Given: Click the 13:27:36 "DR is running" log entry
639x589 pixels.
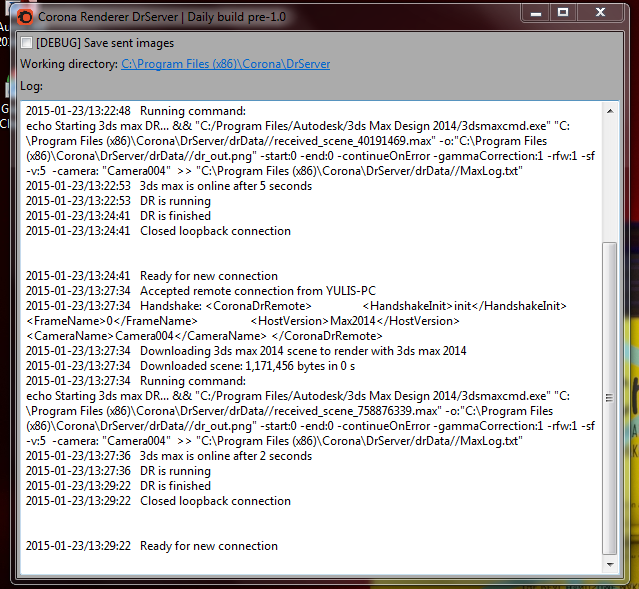Looking at the screenshot, I should point(118,471).
